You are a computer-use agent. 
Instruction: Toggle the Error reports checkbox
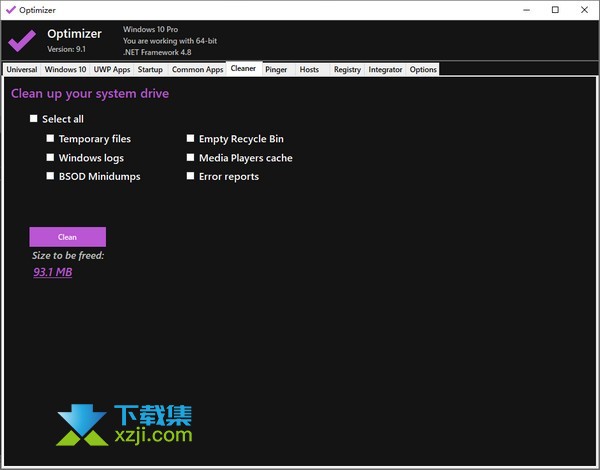pyautogui.click(x=190, y=176)
